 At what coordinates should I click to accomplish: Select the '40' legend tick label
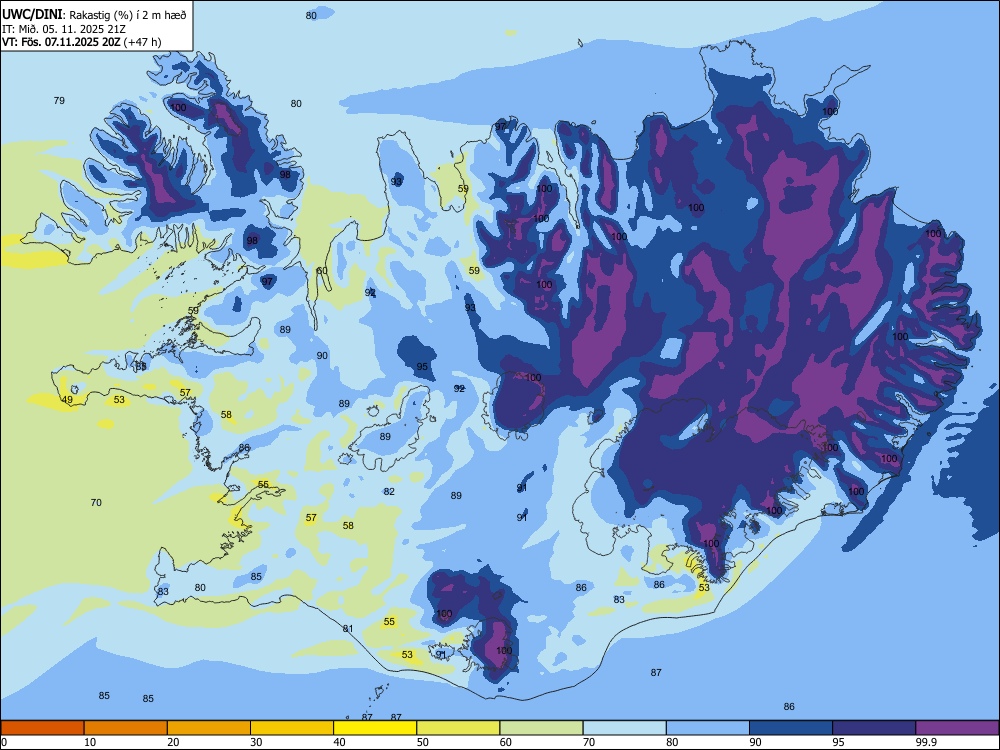(x=340, y=742)
